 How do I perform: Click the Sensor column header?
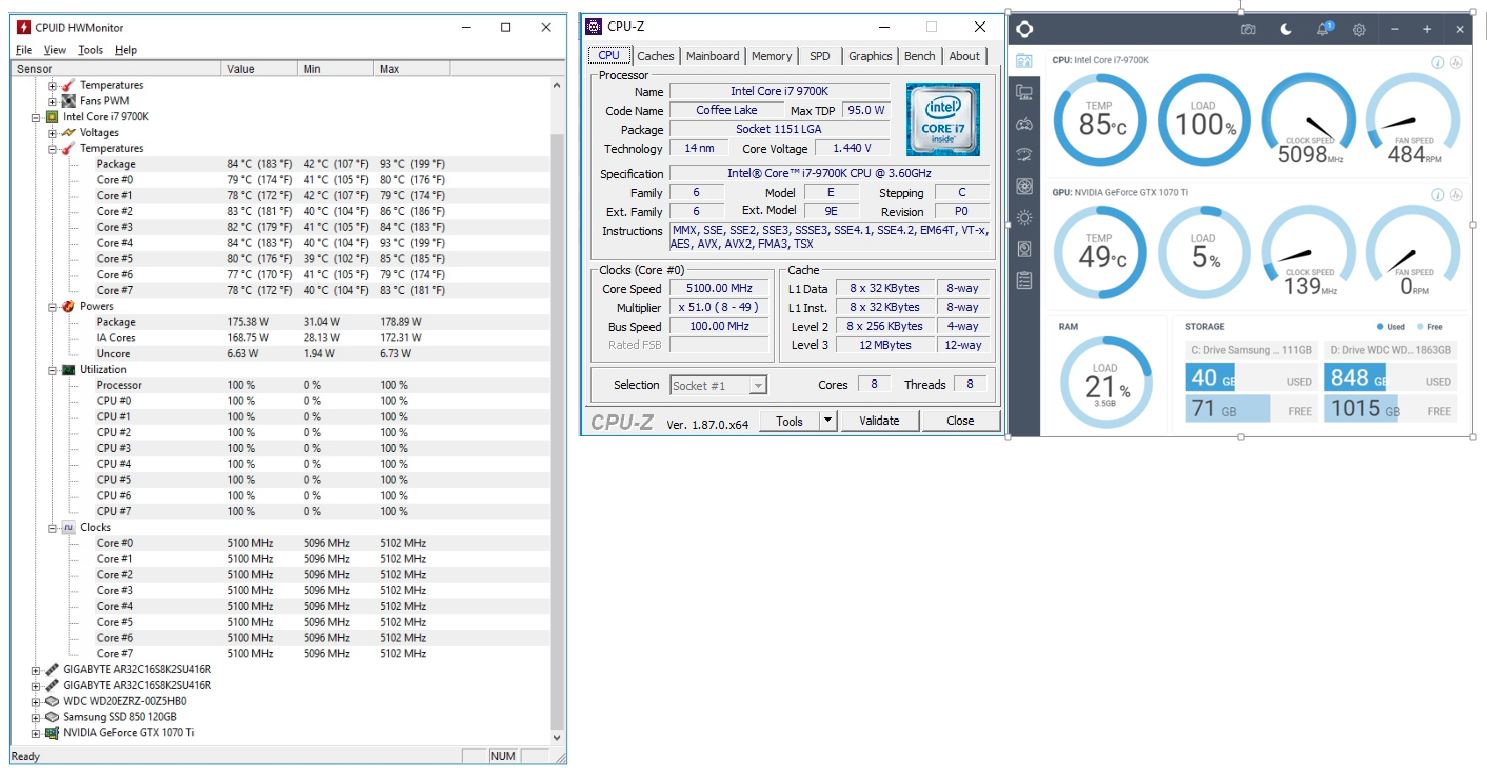[x=116, y=69]
